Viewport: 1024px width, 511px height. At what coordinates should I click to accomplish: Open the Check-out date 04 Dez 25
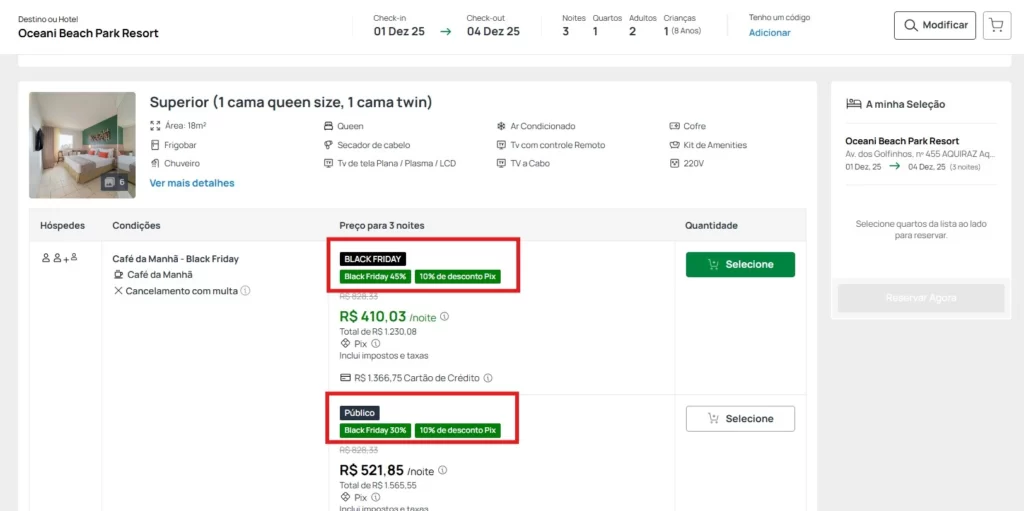click(x=493, y=31)
